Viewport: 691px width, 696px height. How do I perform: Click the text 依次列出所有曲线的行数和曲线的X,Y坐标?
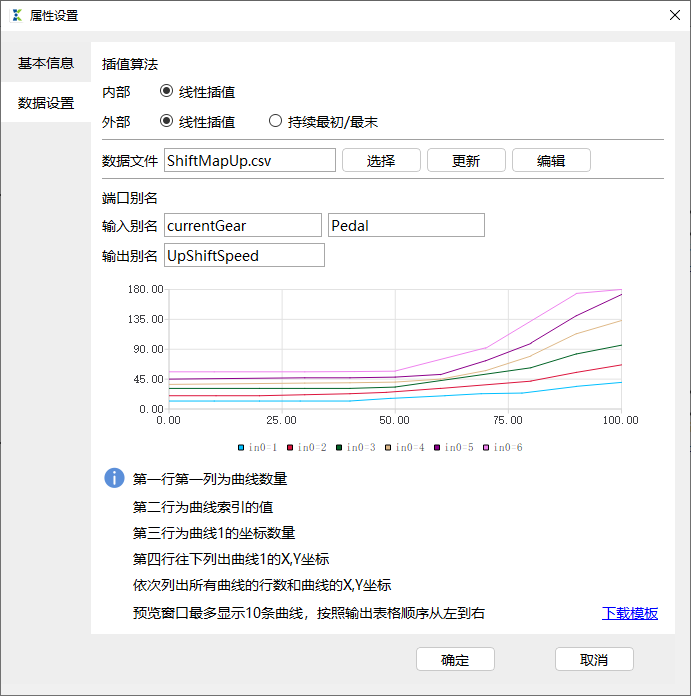pos(262,585)
